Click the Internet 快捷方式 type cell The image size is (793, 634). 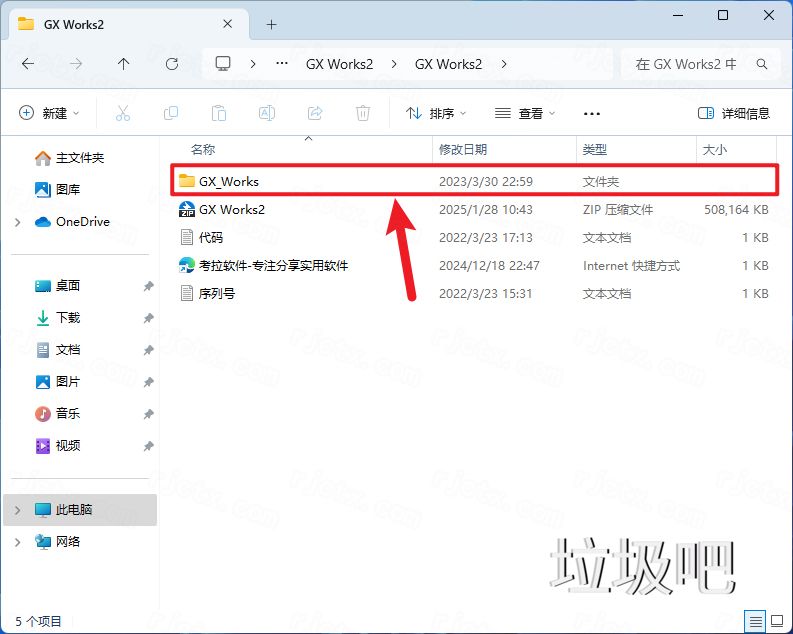[631, 265]
